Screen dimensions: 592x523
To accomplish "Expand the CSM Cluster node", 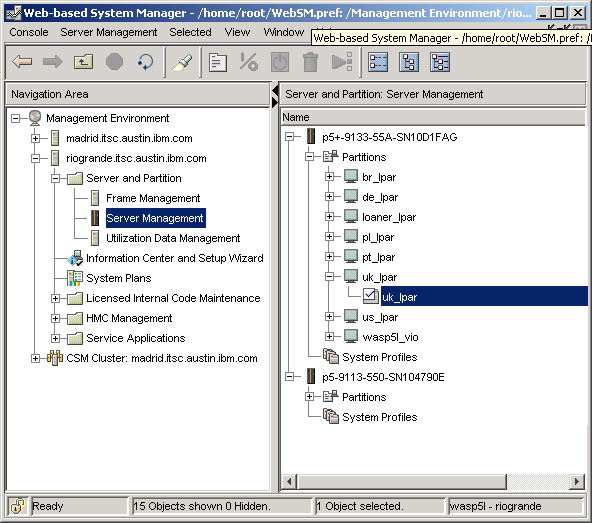I will (x=35, y=358).
